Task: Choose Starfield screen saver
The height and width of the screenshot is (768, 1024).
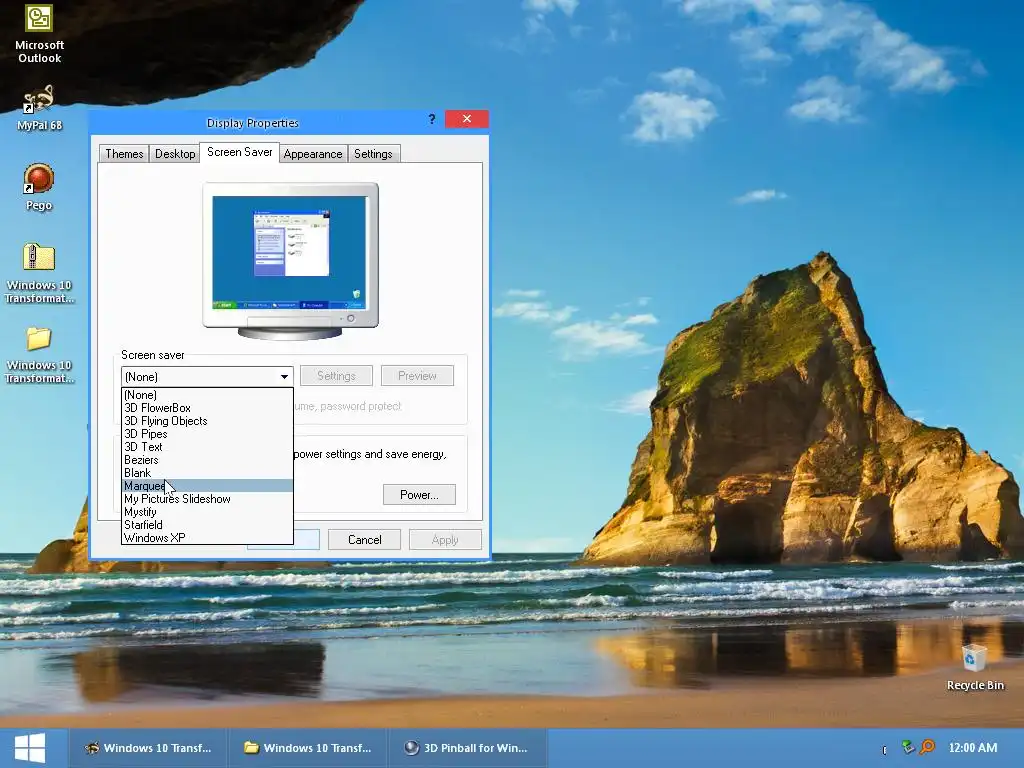Action: click(207, 525)
